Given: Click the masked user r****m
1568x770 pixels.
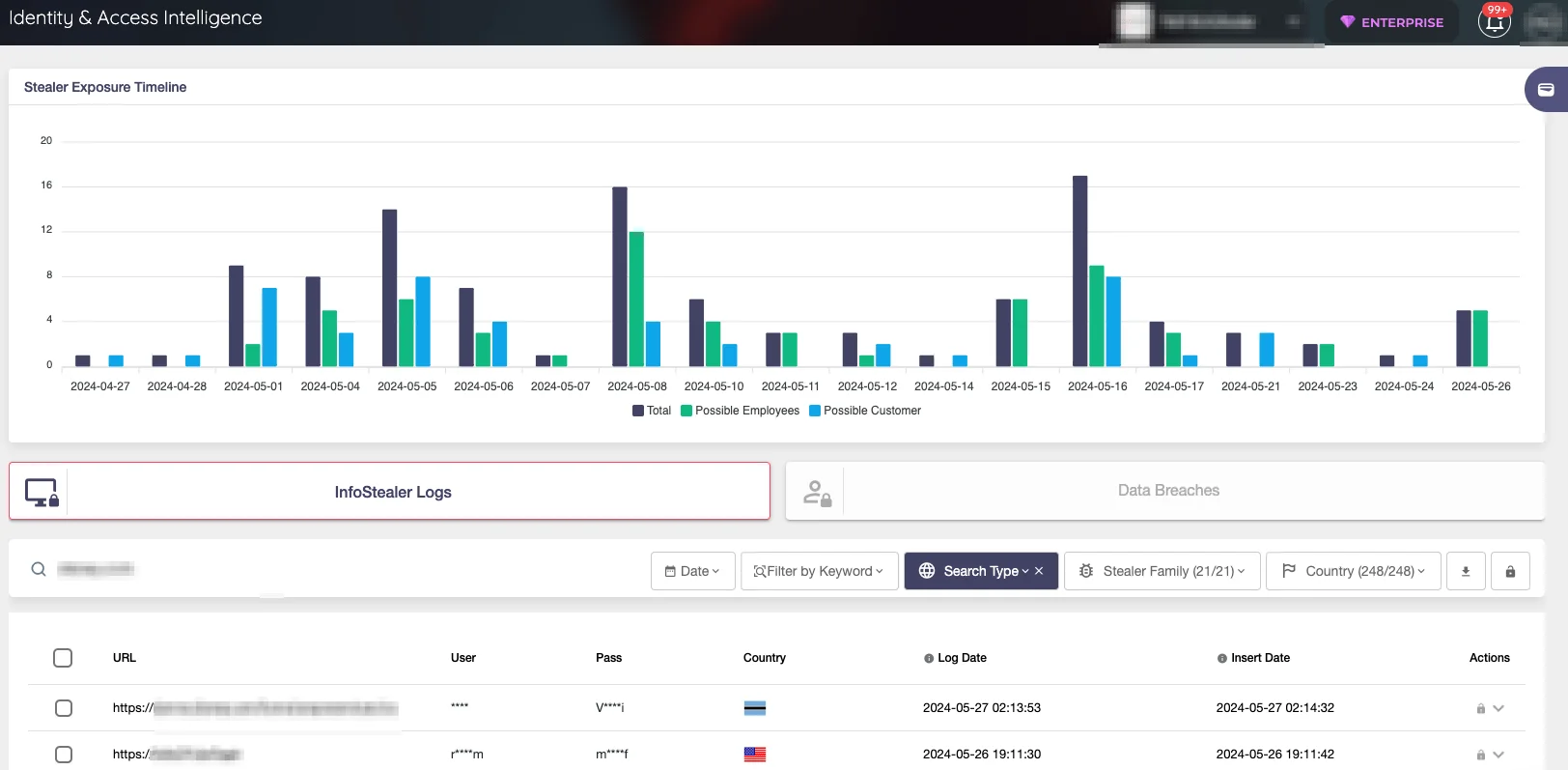Looking at the screenshot, I should 466,755.
